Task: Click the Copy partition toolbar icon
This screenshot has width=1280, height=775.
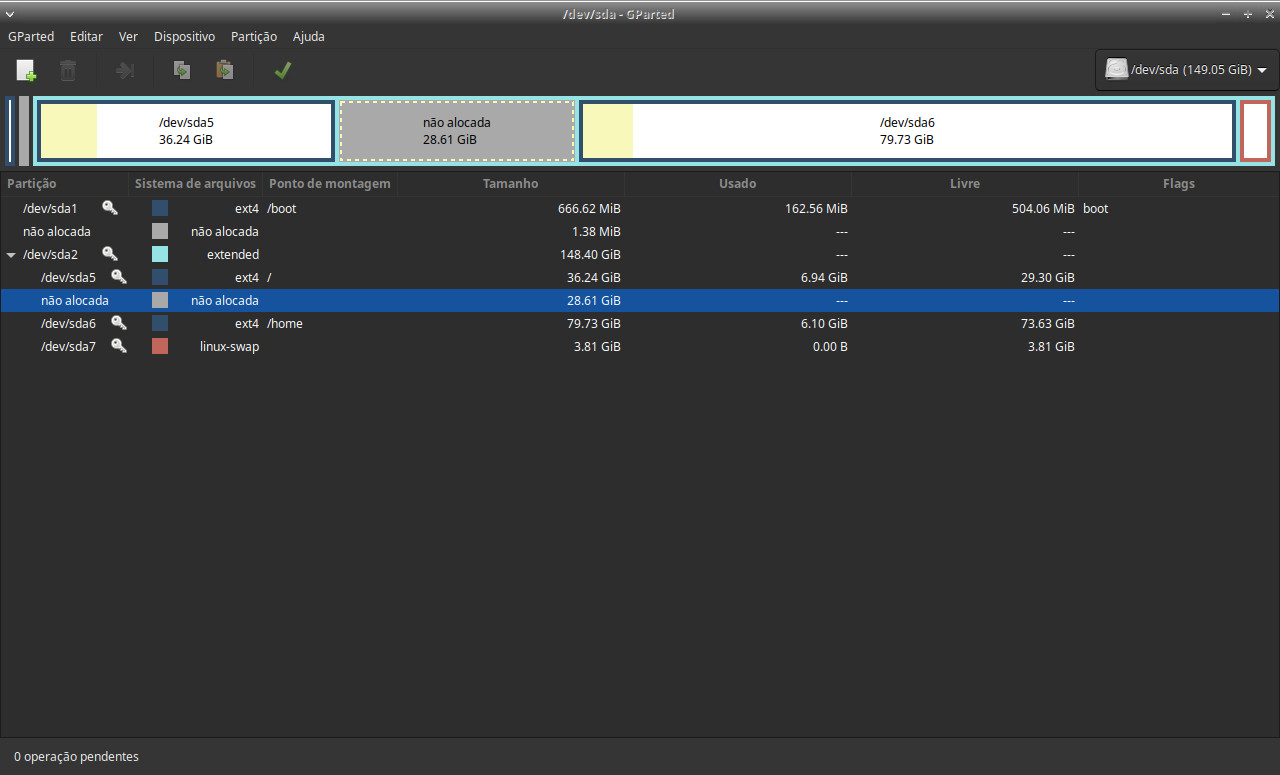Action: [x=182, y=71]
